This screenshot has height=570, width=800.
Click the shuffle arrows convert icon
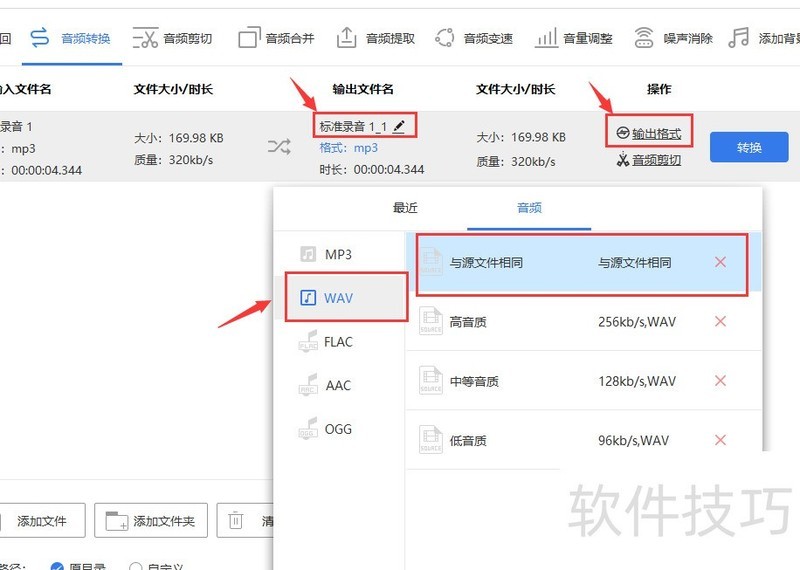[x=279, y=148]
